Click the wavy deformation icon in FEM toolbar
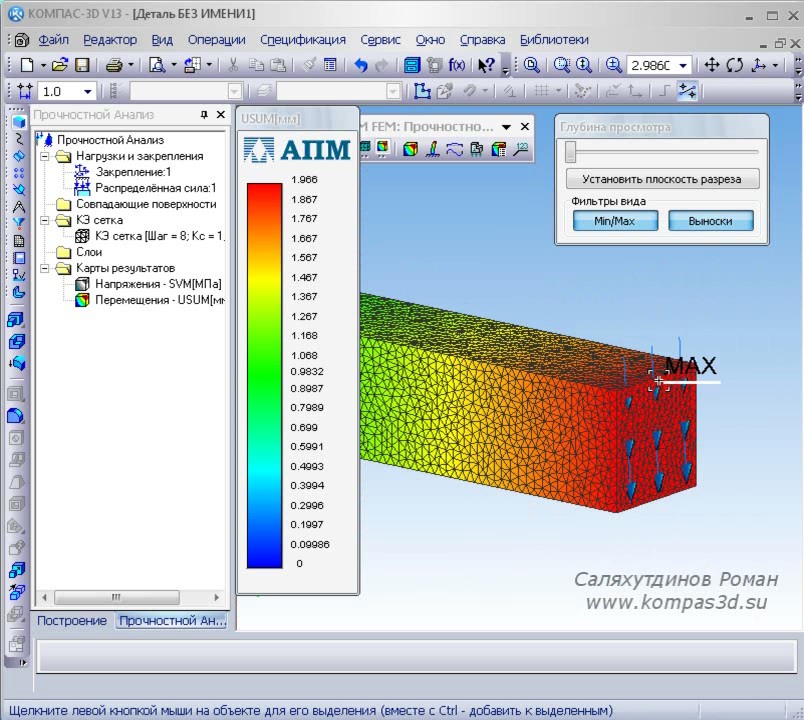The image size is (804, 720). coord(454,149)
